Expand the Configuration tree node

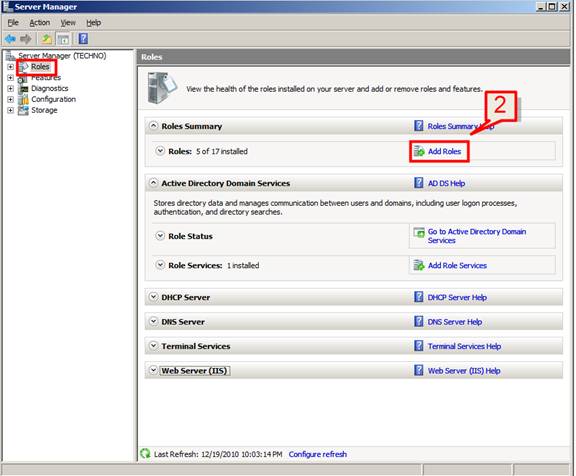10,99
